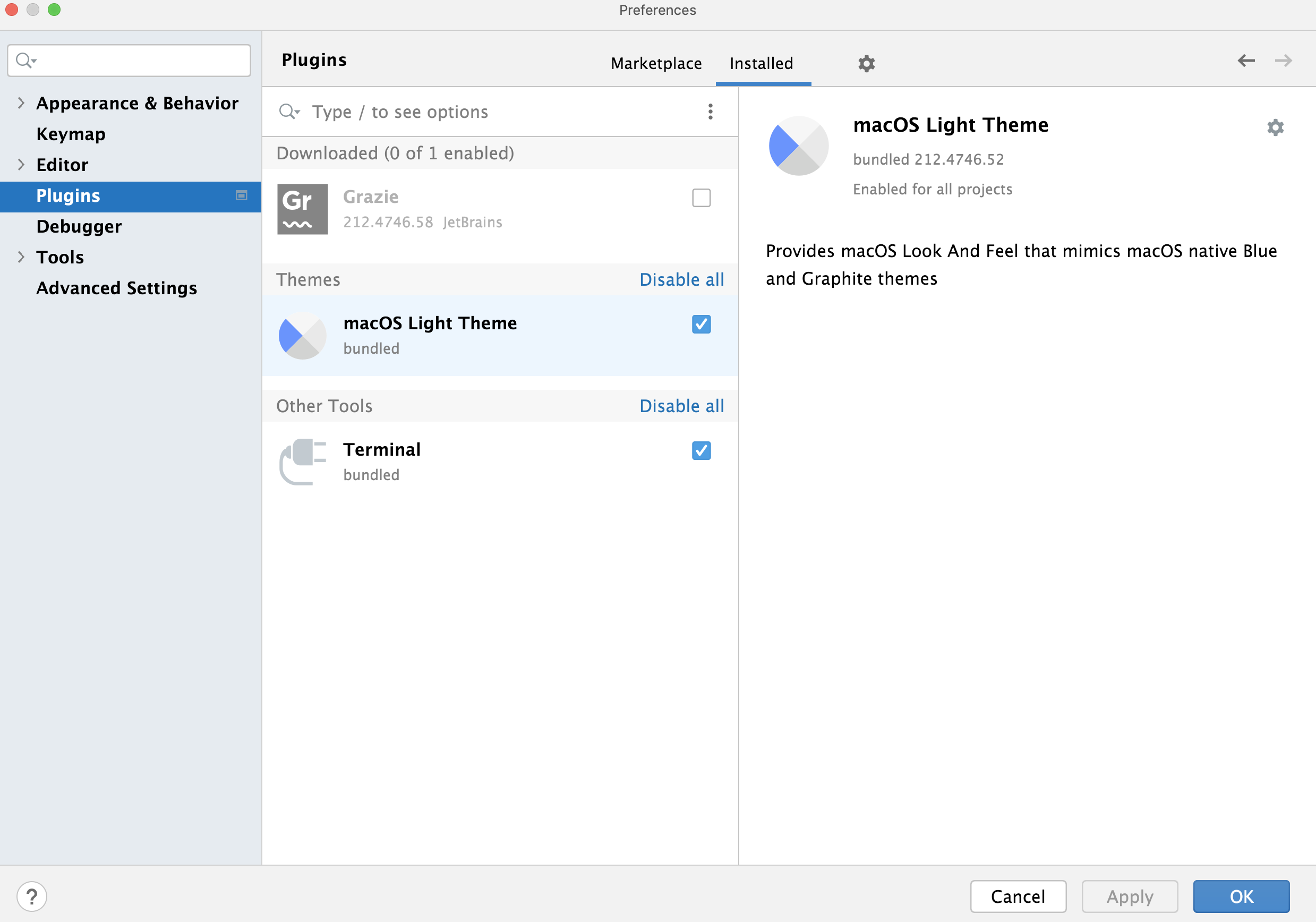Click the Terminal plugin icon
Image resolution: width=1316 pixels, height=922 pixels.
(301, 460)
